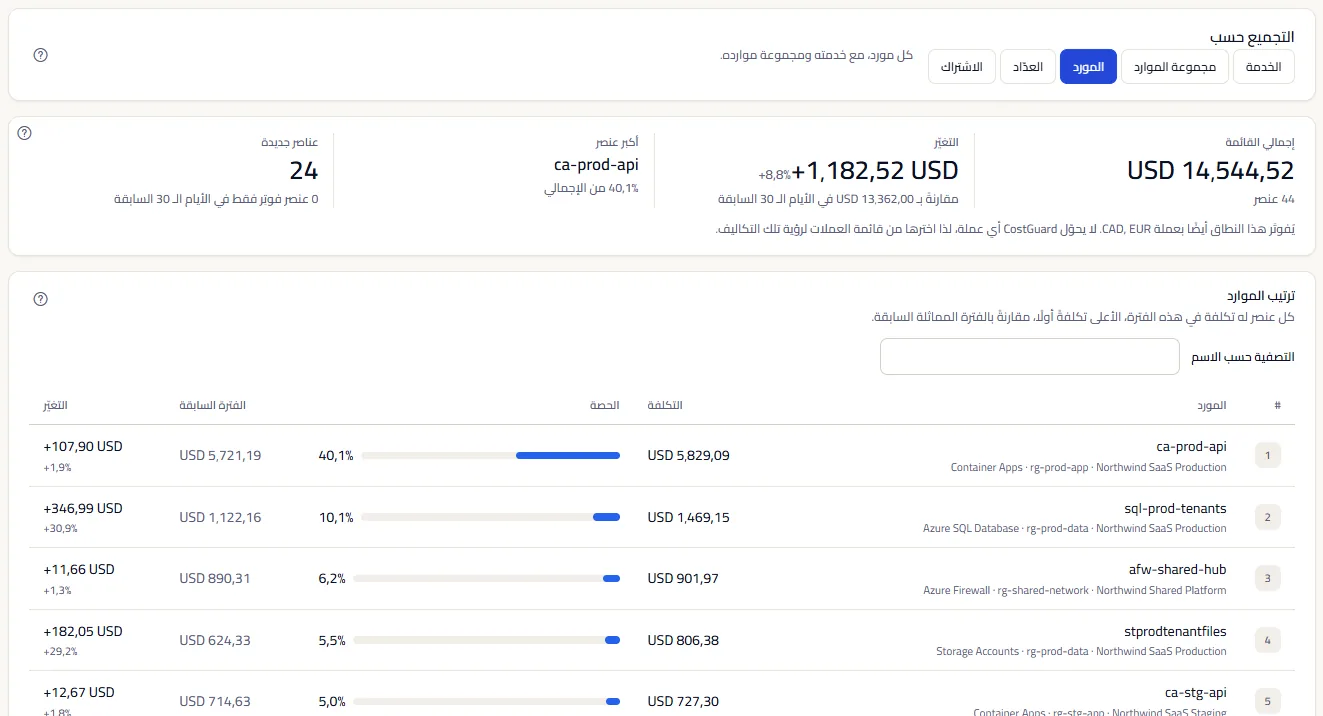Viewport: 1323px width, 716px height.
Task: Sort by the المورد column header
Action: click(1214, 405)
